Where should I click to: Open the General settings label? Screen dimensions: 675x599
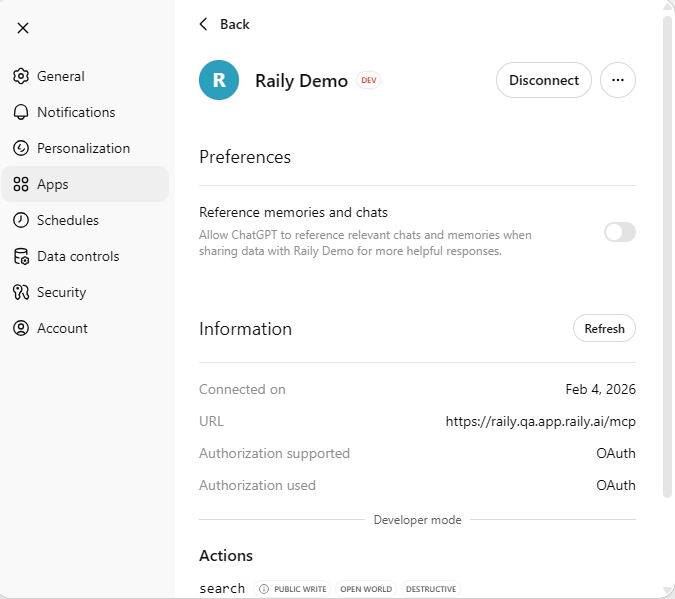[61, 76]
